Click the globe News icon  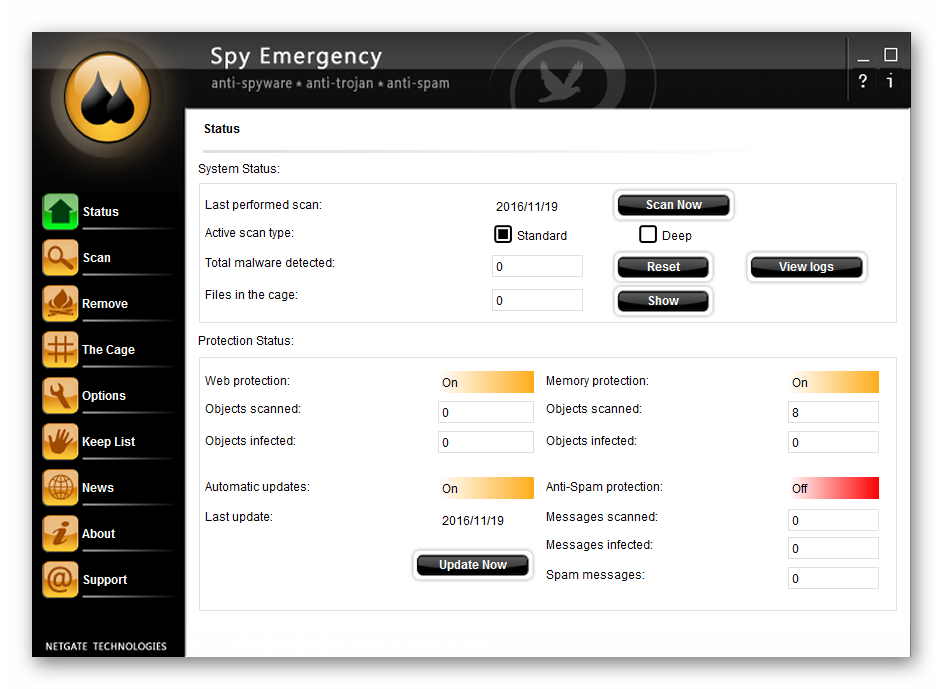click(60, 488)
